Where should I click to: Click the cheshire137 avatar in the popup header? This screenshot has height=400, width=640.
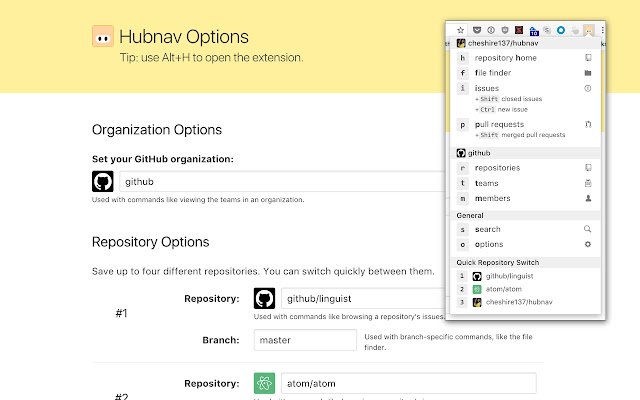pos(461,43)
